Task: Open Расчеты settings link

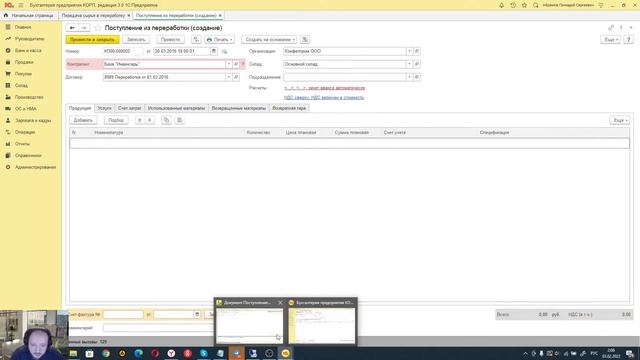Action: pyautogui.click(x=324, y=88)
